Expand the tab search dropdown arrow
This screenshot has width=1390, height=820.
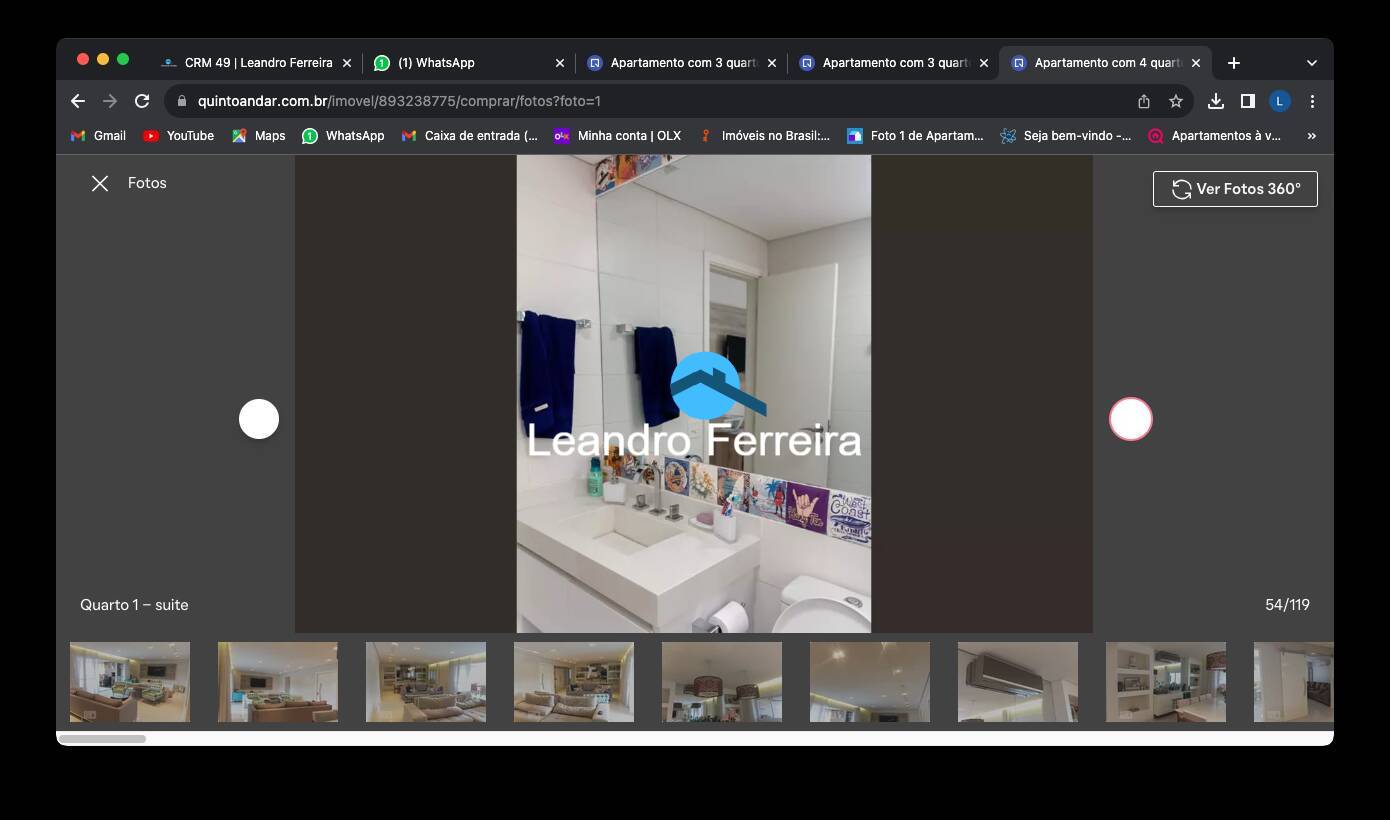coord(1312,63)
